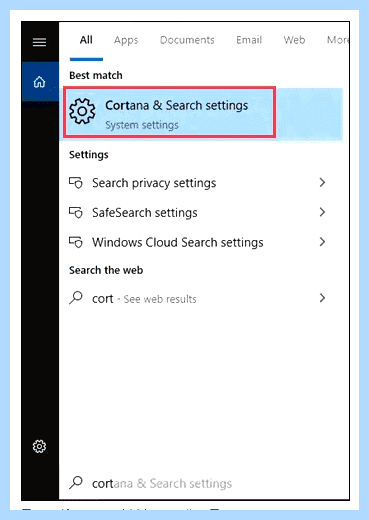The height and width of the screenshot is (520, 369).
Task: Click the magnifier icon in the search box
Action: point(76,482)
